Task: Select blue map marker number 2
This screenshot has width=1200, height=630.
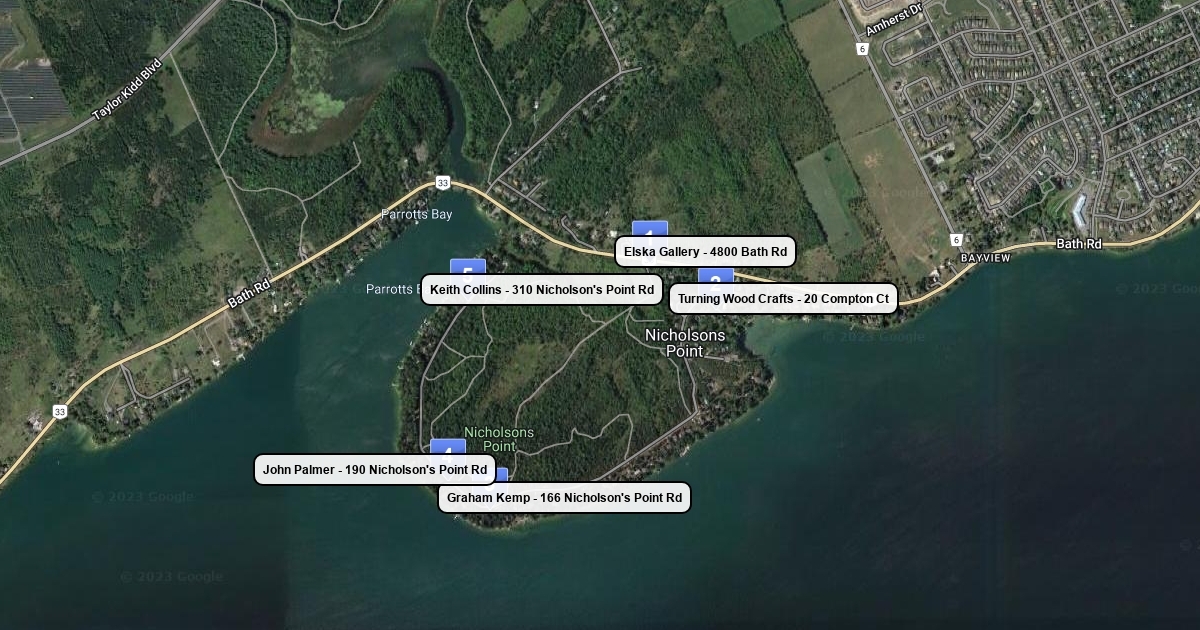Action: (x=715, y=277)
